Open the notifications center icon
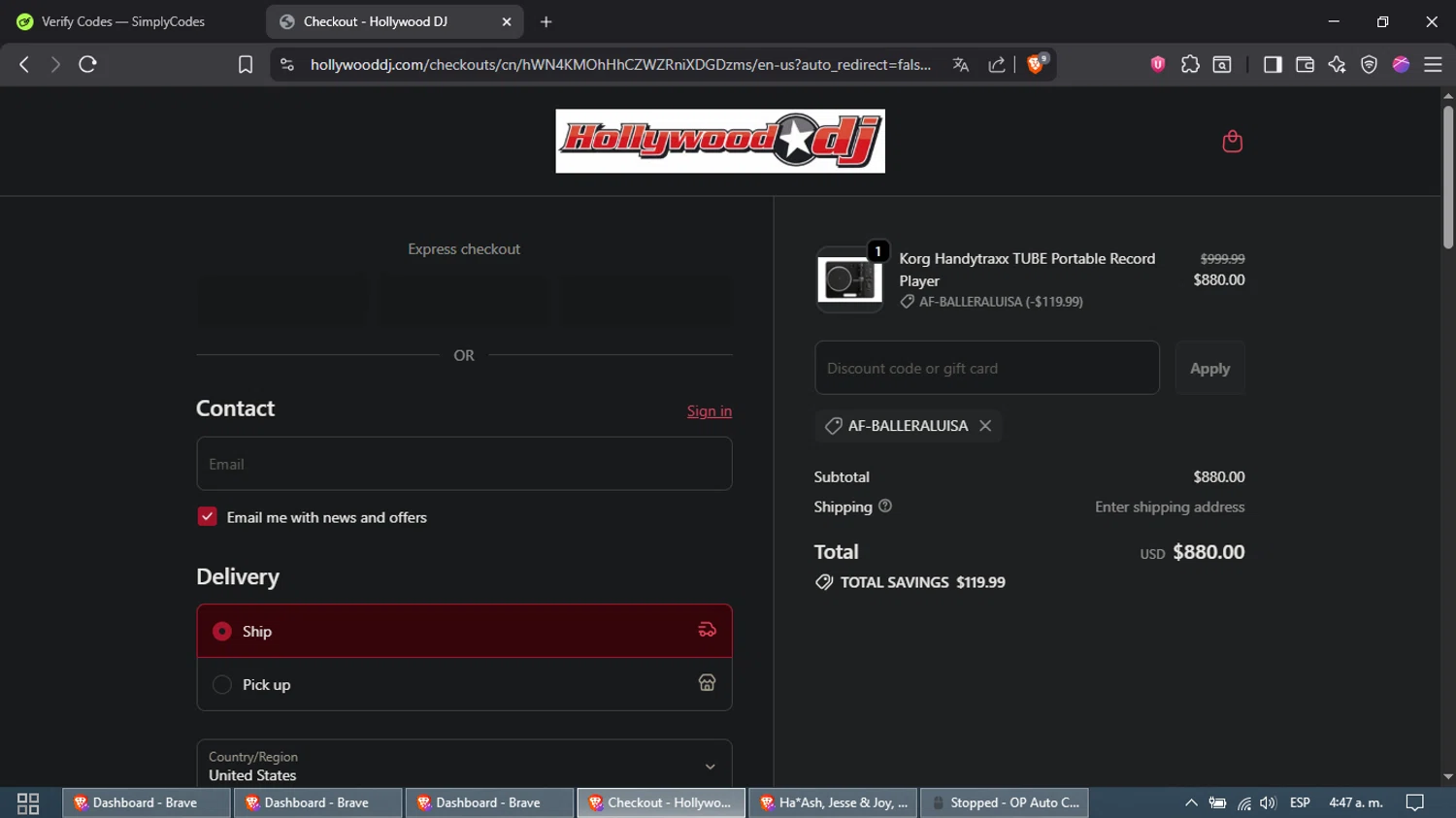Viewport: 1456px width, 818px height. tap(1415, 802)
